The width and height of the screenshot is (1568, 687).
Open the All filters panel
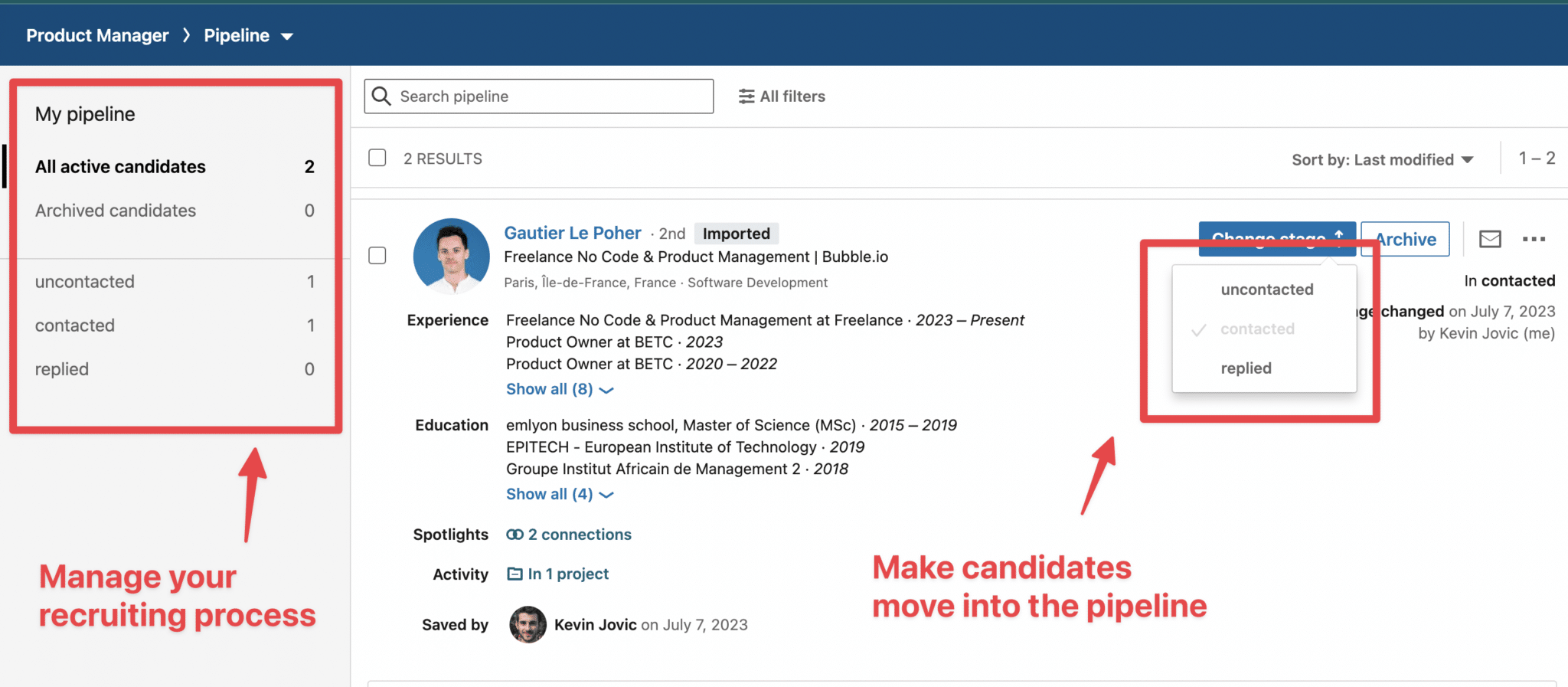781,96
